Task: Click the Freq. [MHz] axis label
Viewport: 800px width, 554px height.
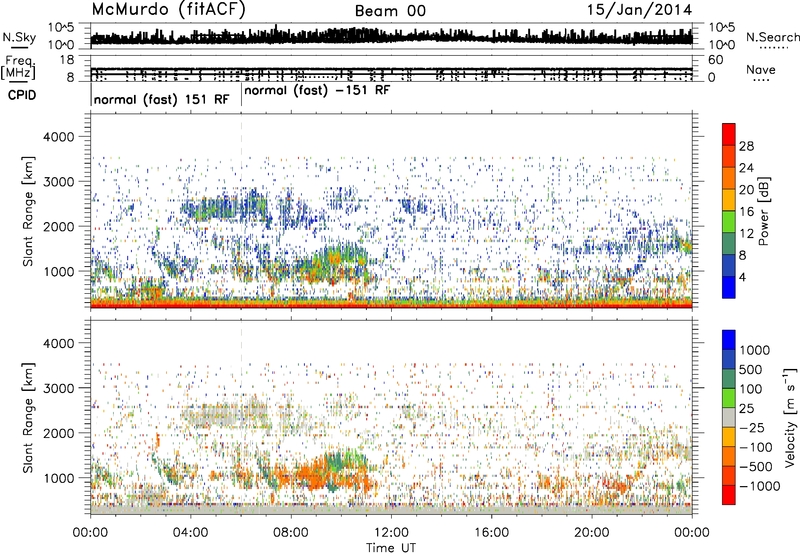Action: click(x=18, y=67)
